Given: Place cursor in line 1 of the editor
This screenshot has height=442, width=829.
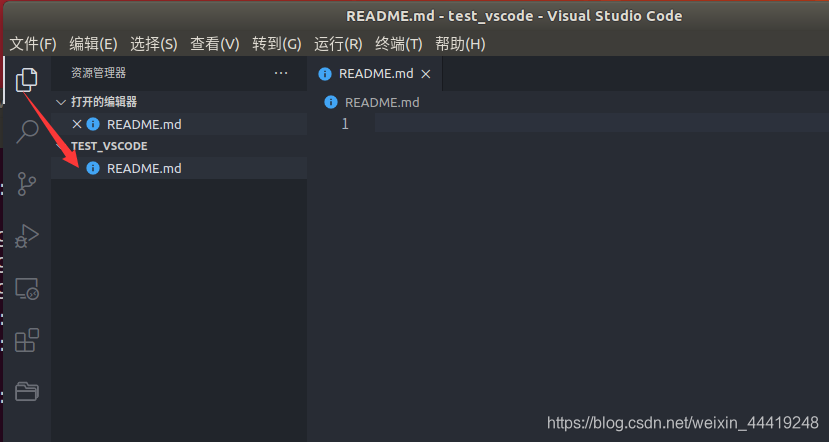Looking at the screenshot, I should [602, 124].
